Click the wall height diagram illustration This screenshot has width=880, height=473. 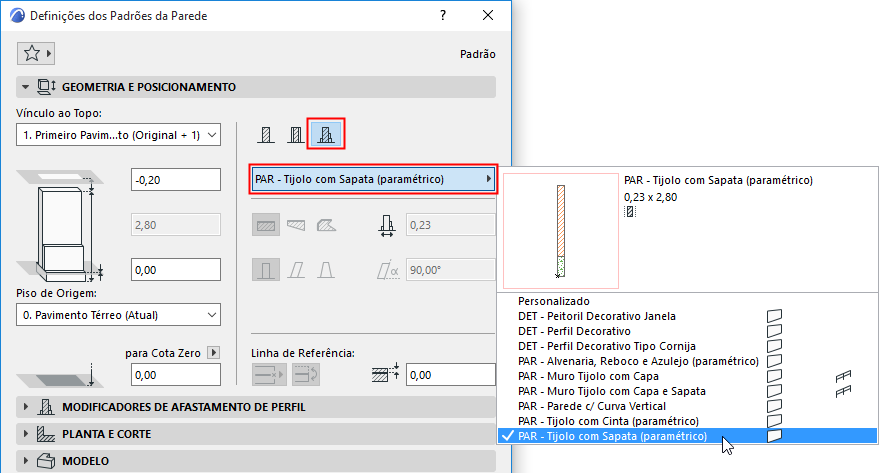(60, 226)
